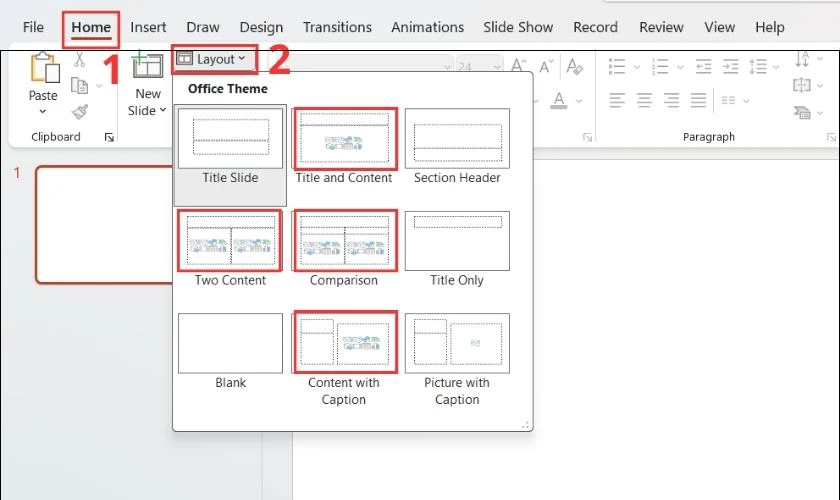This screenshot has width=840, height=500.
Task: Click Decrease List Level icon
Action: pos(703,66)
